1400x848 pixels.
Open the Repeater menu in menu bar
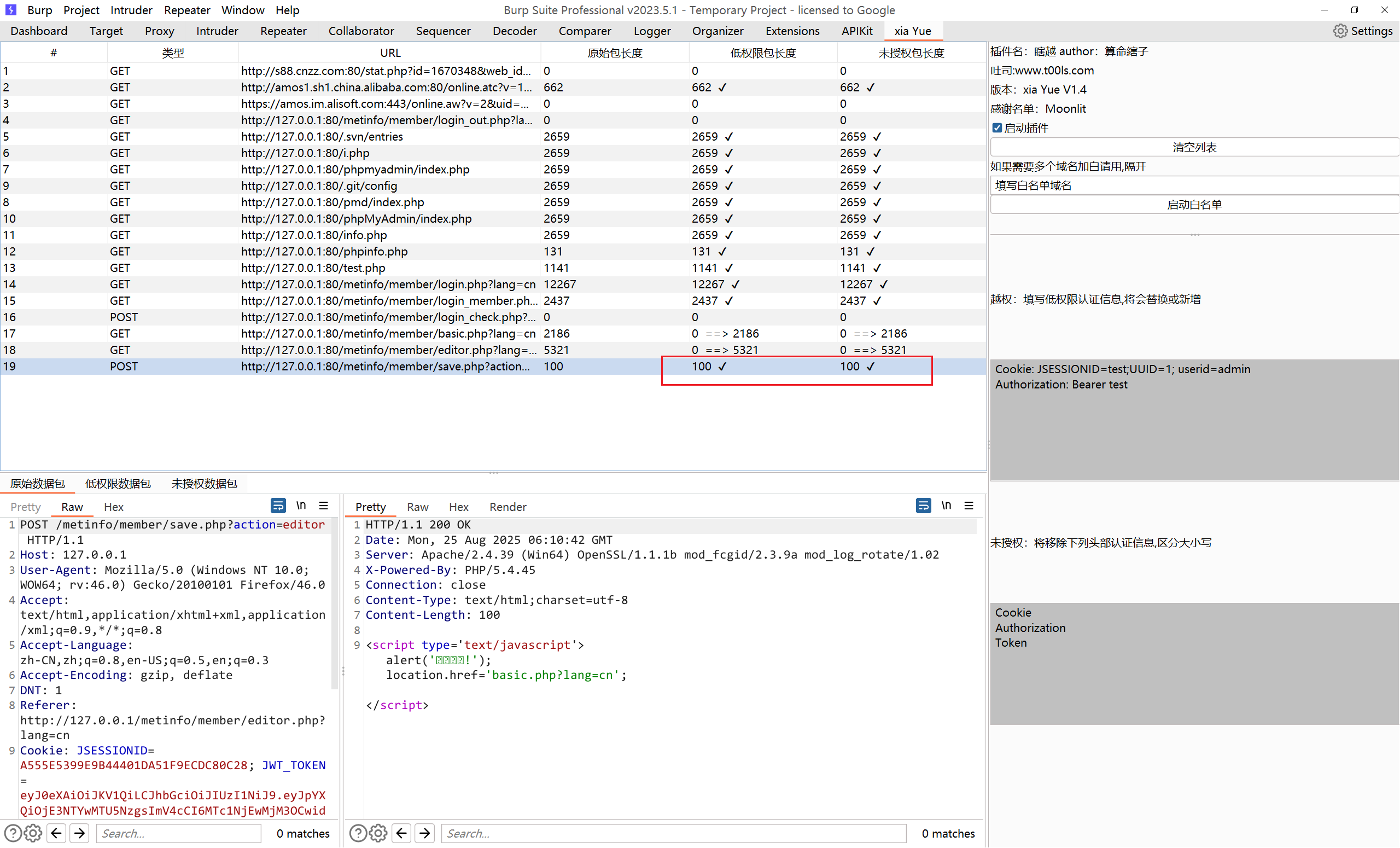coord(187,10)
